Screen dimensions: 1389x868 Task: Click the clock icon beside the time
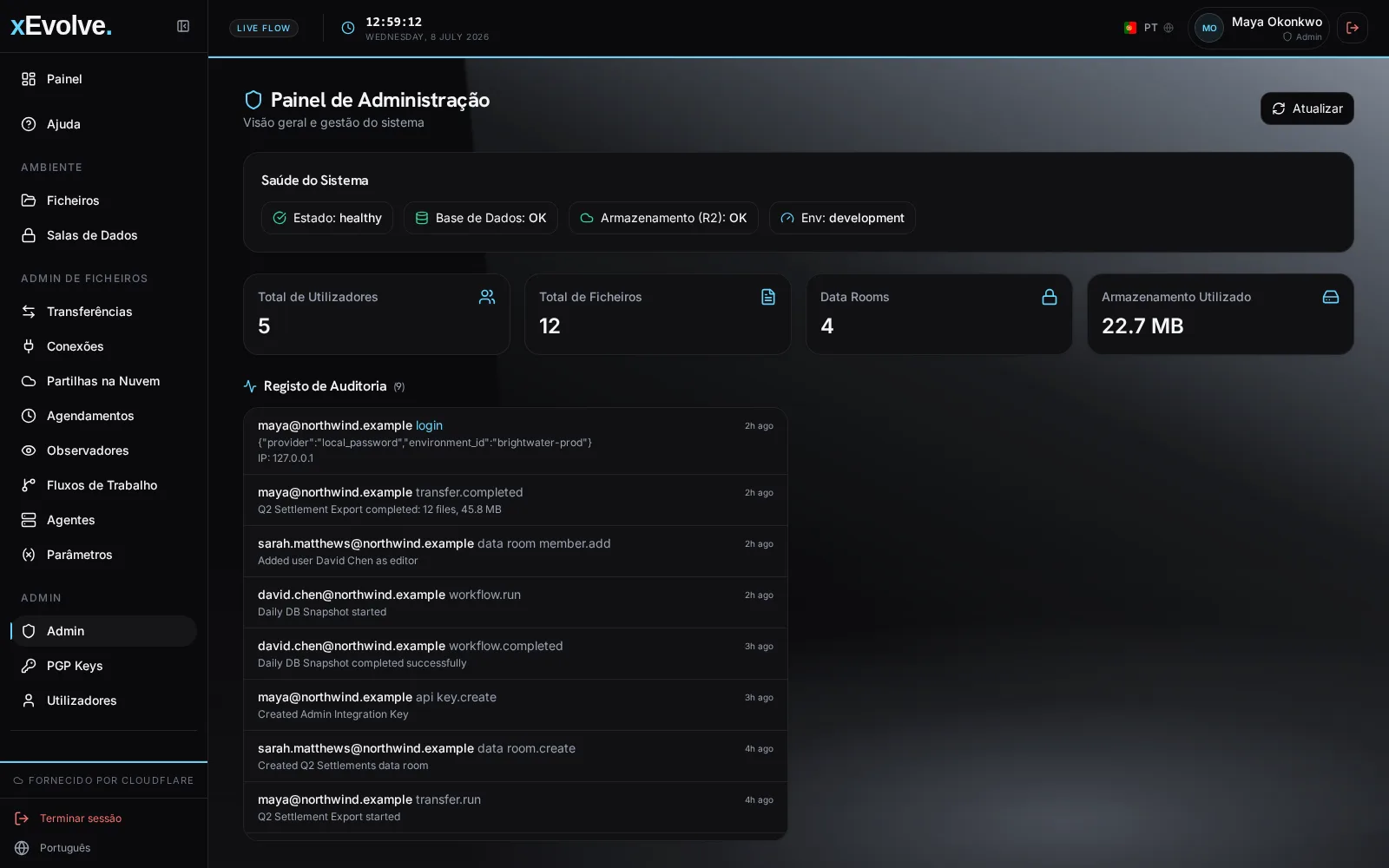coord(348,28)
